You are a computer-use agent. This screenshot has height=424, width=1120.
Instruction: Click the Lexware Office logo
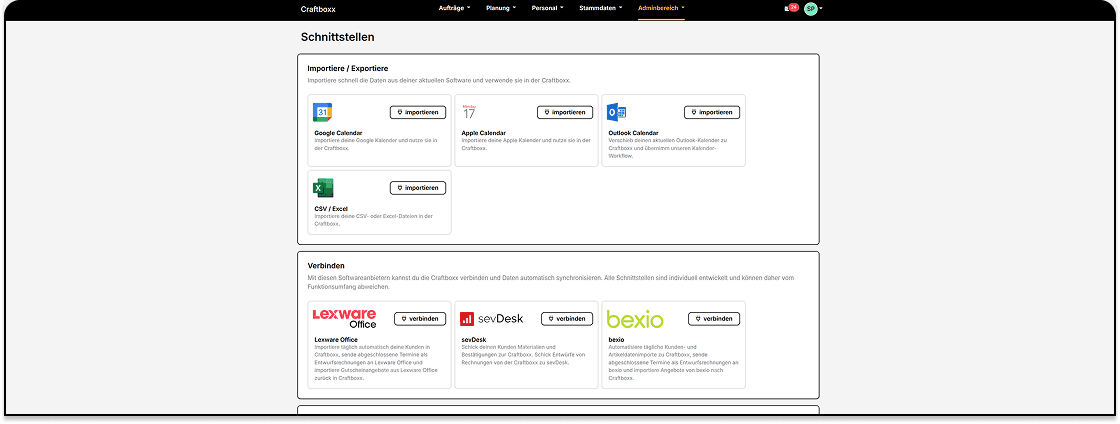pos(345,318)
